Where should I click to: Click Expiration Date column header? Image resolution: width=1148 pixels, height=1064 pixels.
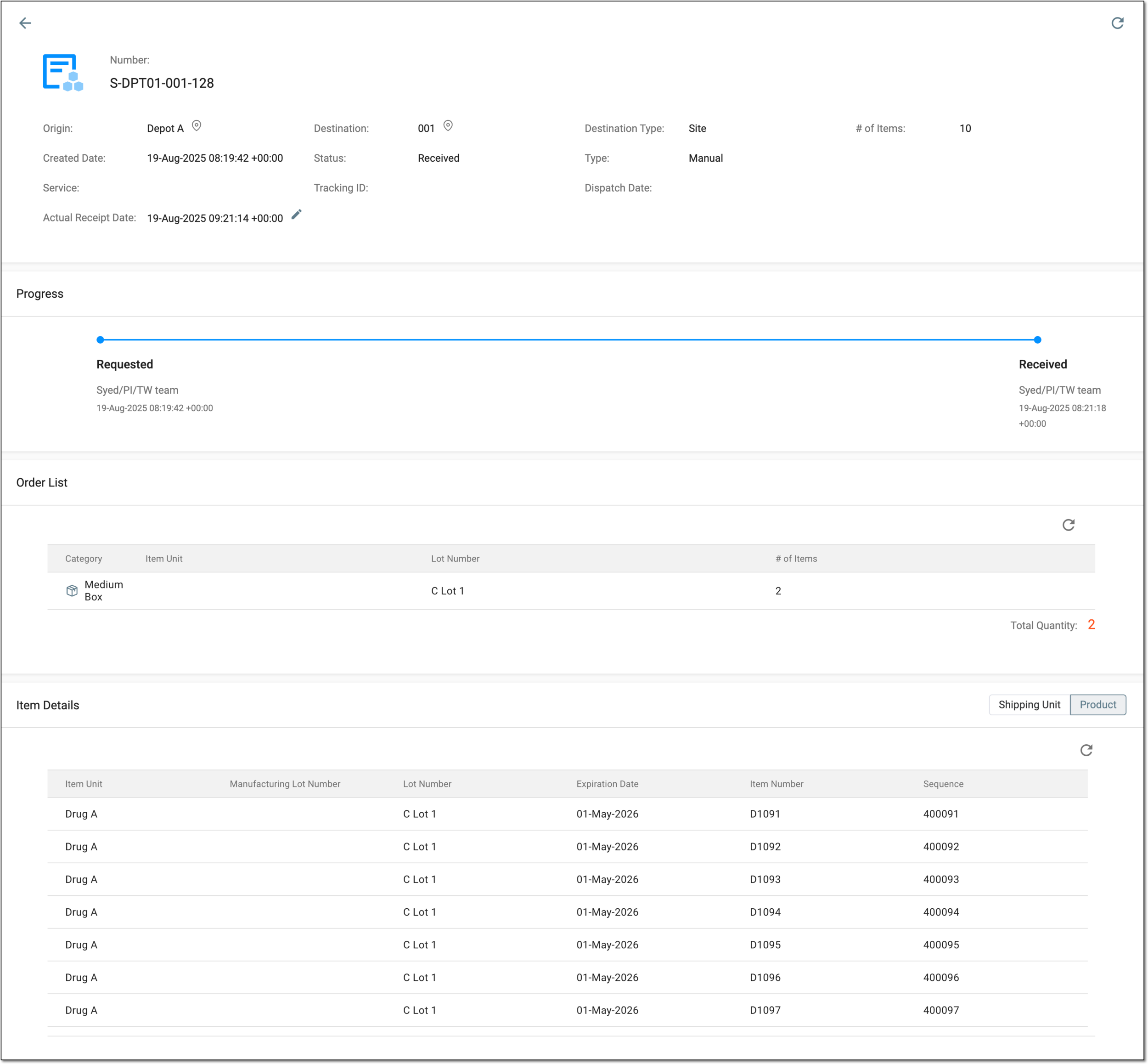pyautogui.click(x=607, y=784)
